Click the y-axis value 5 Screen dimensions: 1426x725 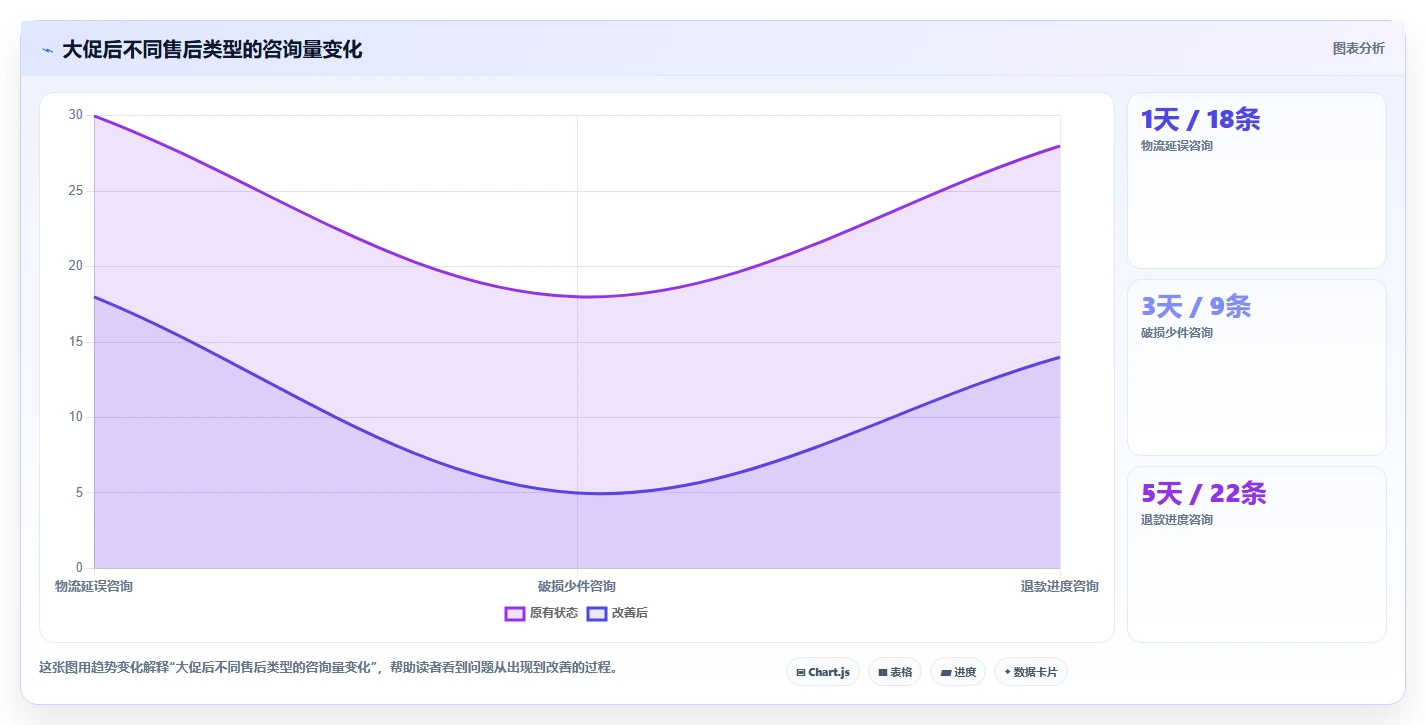(x=80, y=492)
